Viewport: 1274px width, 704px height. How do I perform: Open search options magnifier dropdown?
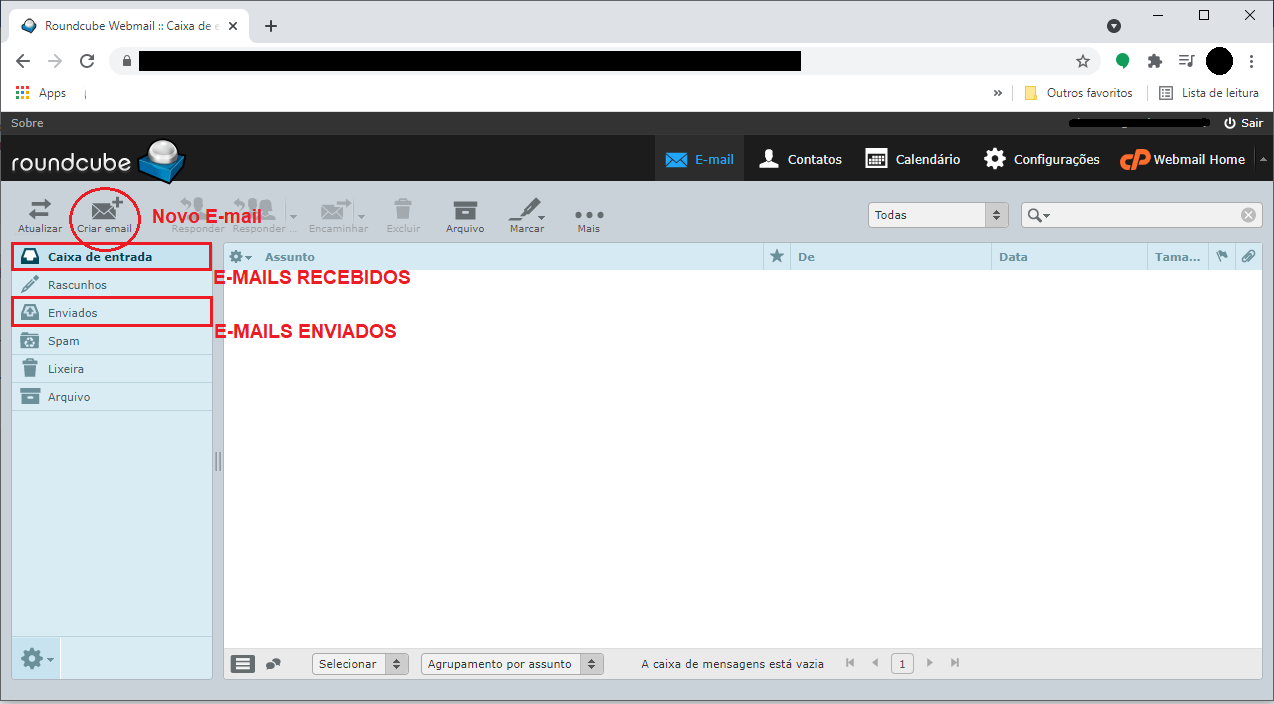pyautogui.click(x=1039, y=215)
